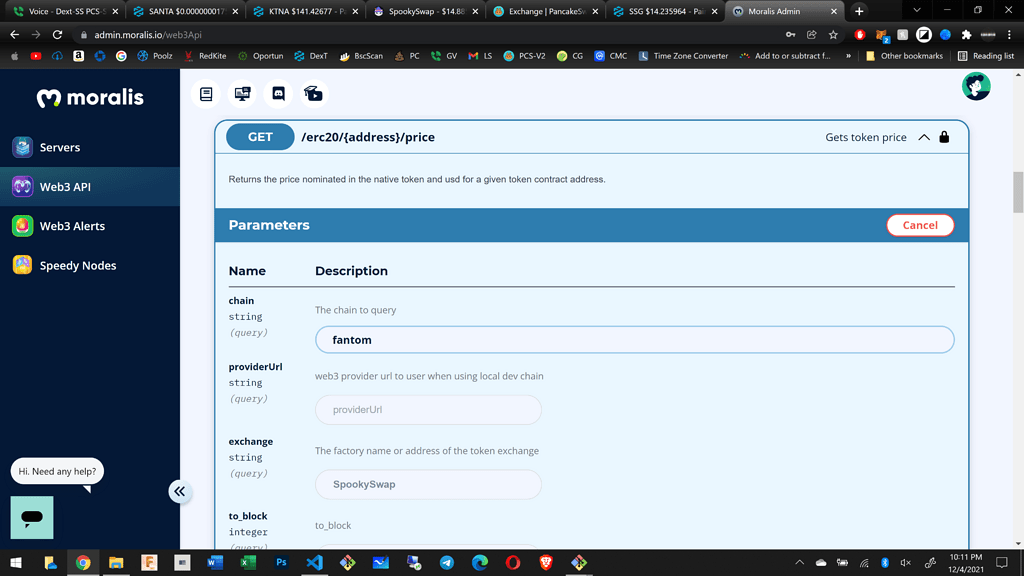The image size is (1024, 576).
Task: Open the Reading list
Action: pyautogui.click(x=985, y=56)
